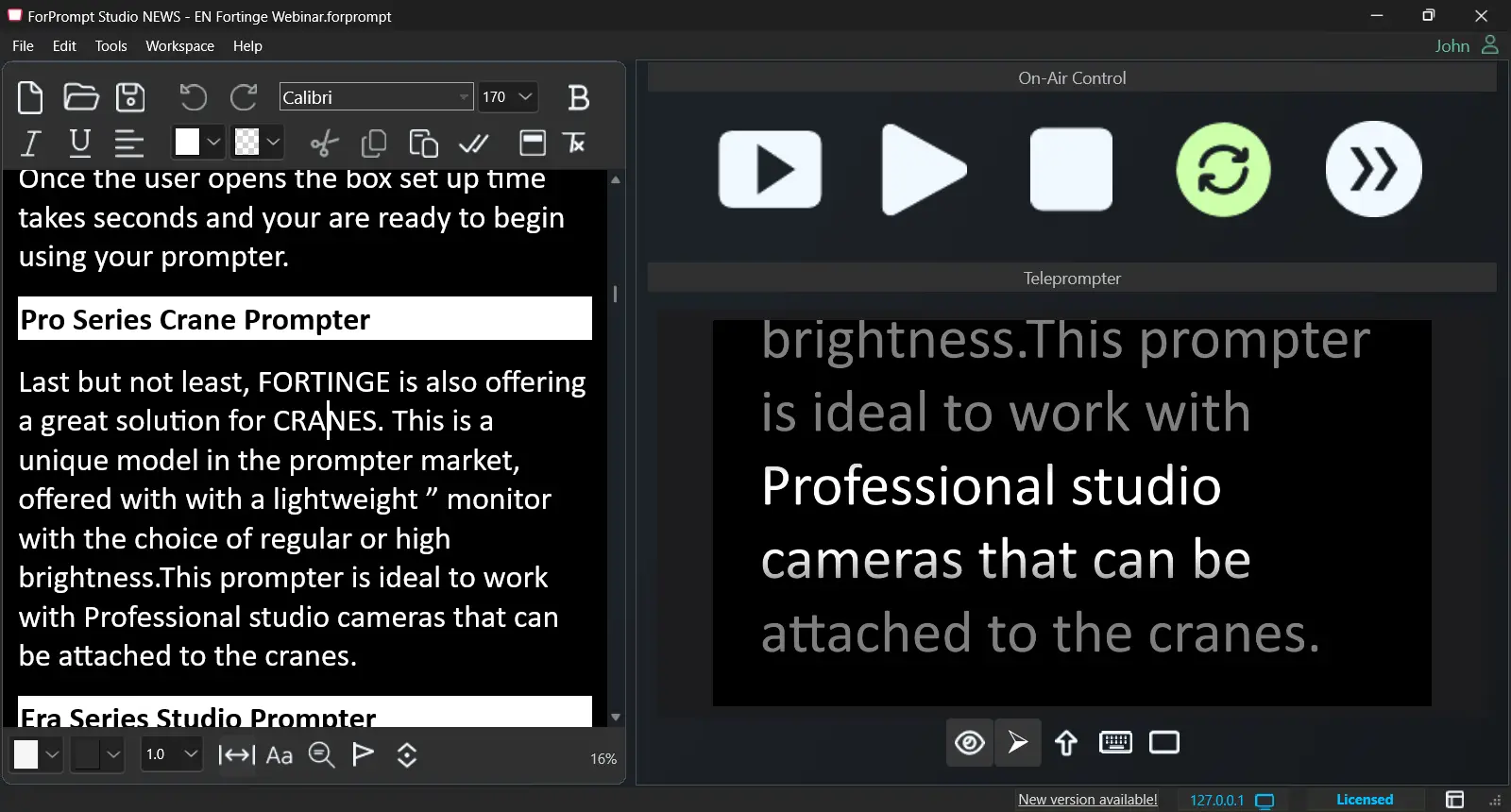Click the double-checkmark toolbar icon
Screen dimensions: 1511x812
point(473,144)
